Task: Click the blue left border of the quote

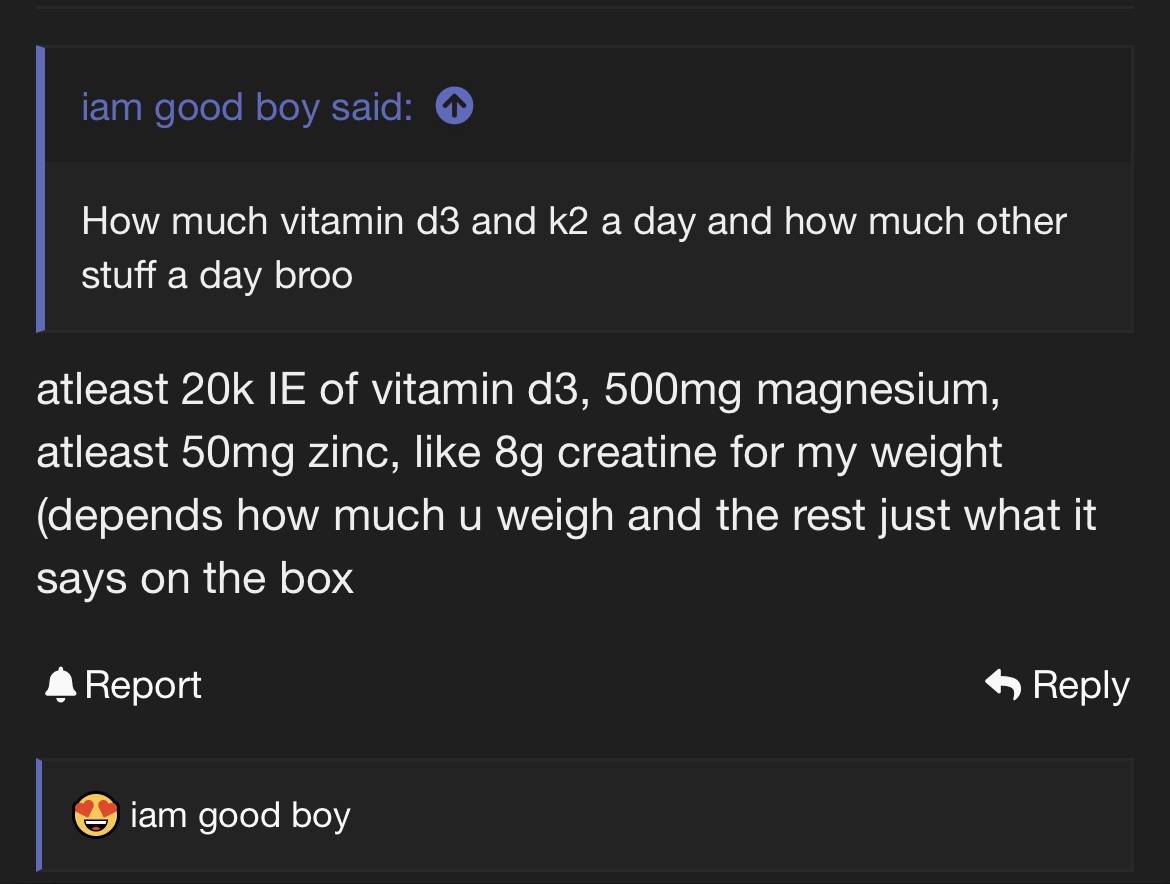Action: [x=41, y=188]
